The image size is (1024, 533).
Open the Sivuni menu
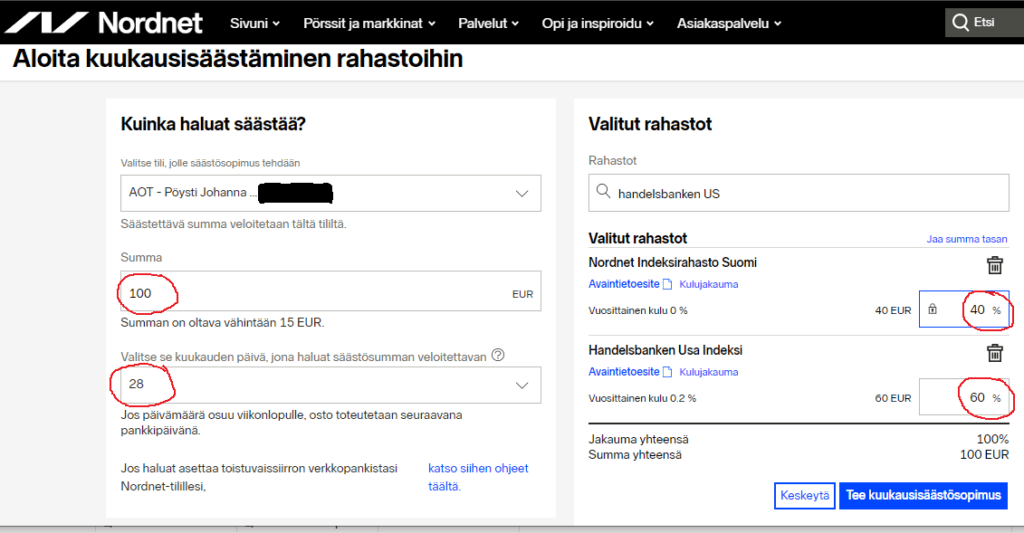point(255,24)
